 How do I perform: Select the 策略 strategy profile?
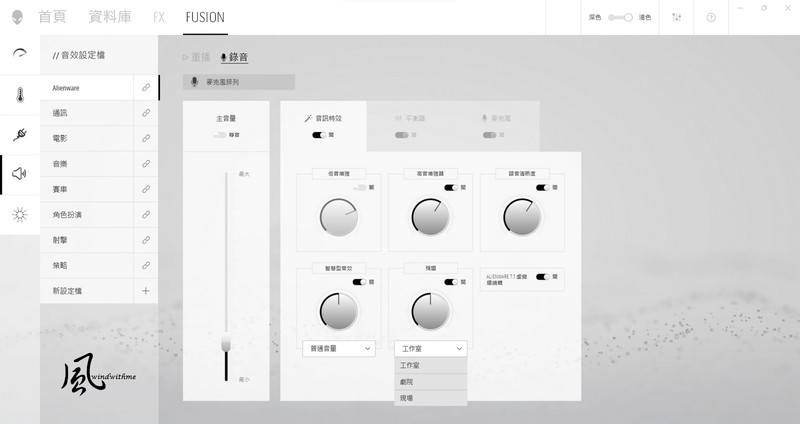click(87, 265)
